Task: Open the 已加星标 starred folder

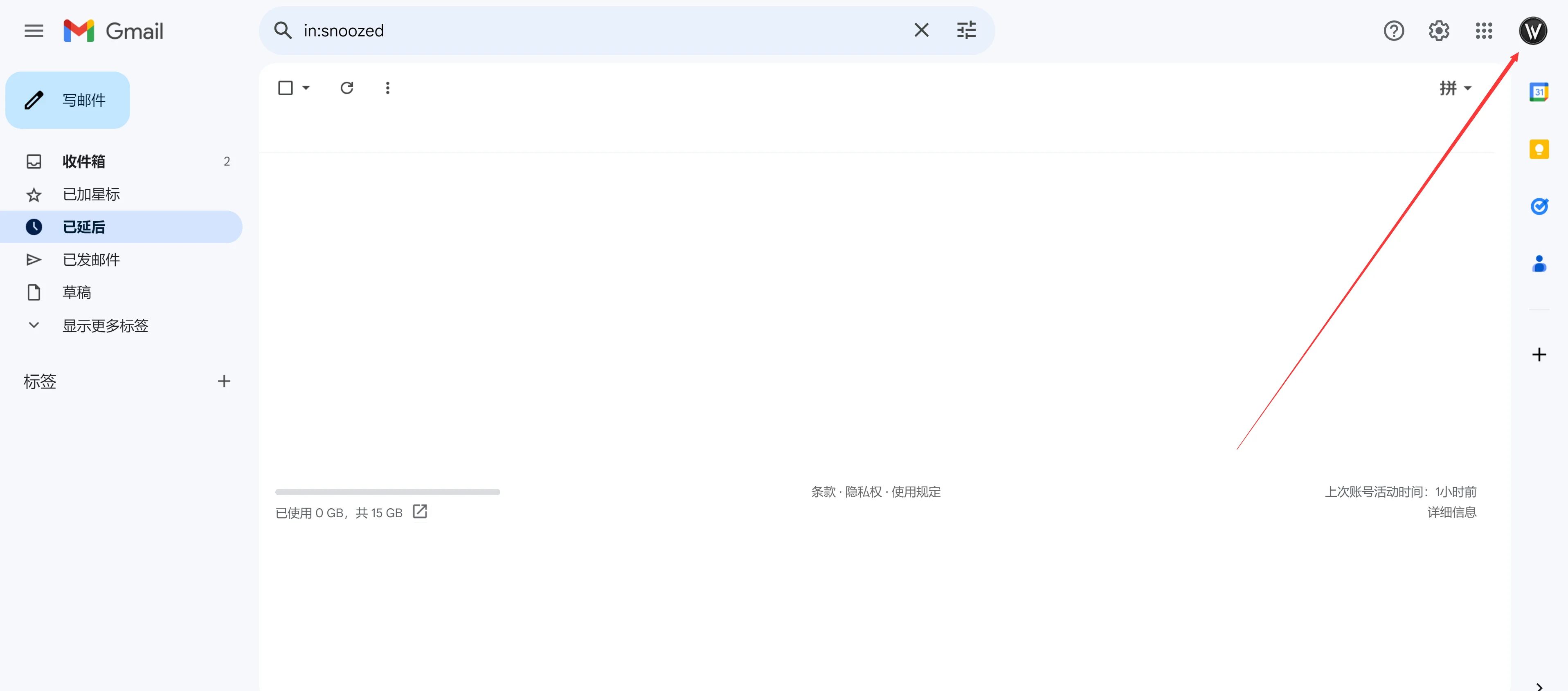Action: pyautogui.click(x=121, y=195)
